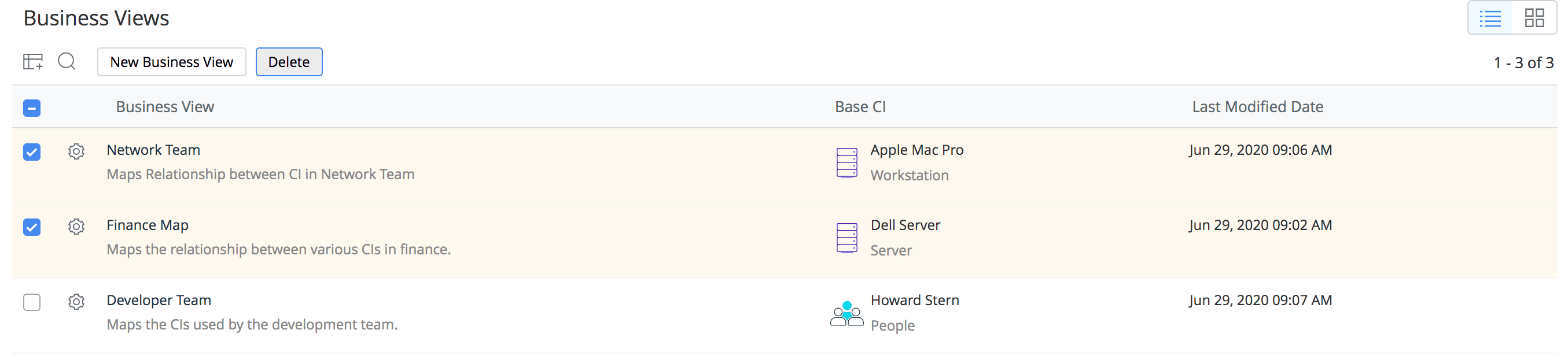Open the Finance Map business view
Viewport: 1568px width, 363px height.
[148, 225]
